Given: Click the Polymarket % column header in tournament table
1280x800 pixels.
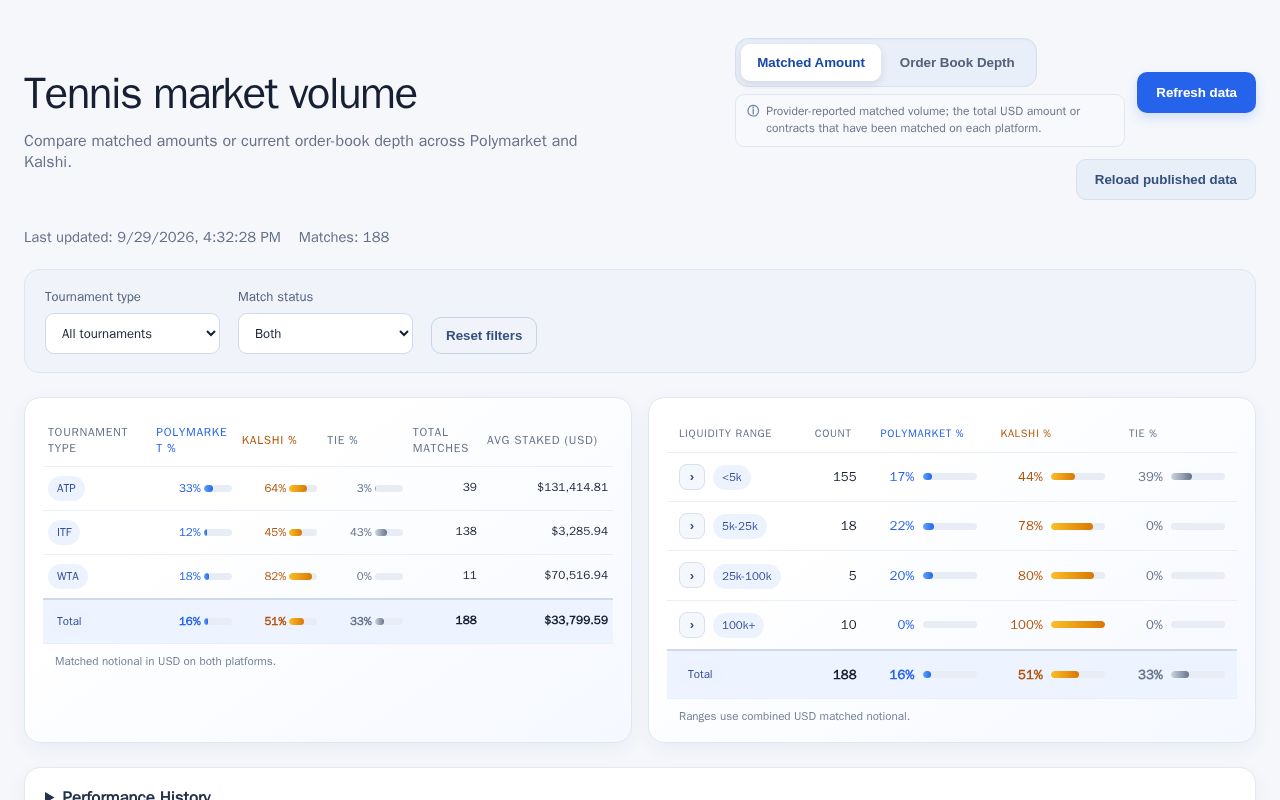Looking at the screenshot, I should 191,440.
